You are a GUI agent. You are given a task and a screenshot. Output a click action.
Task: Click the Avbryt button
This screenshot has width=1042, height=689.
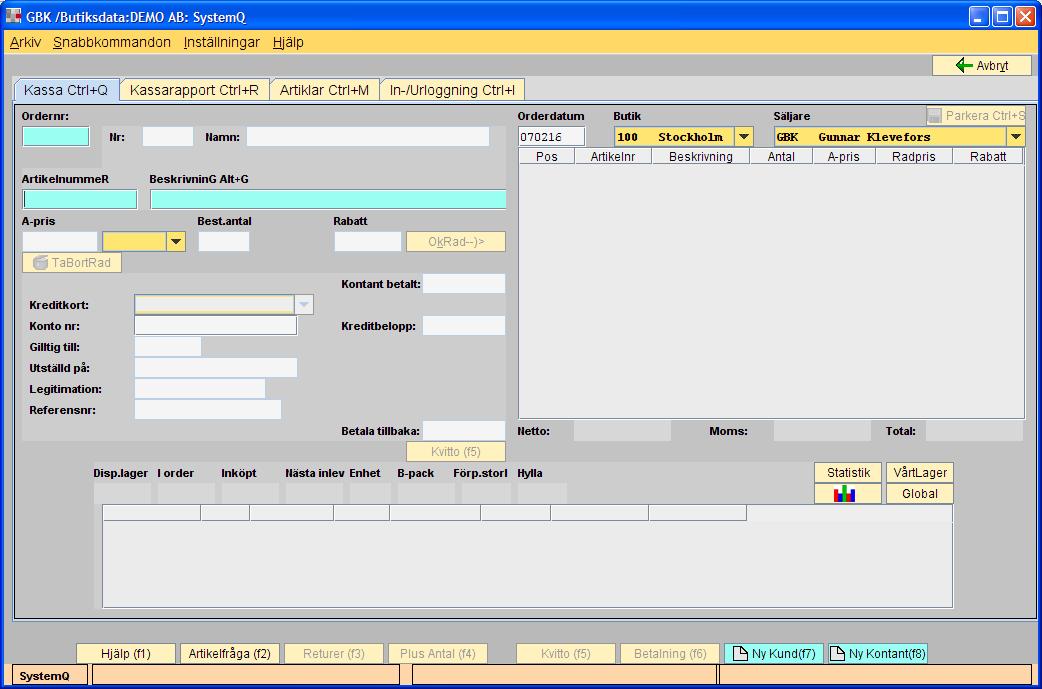click(982, 65)
